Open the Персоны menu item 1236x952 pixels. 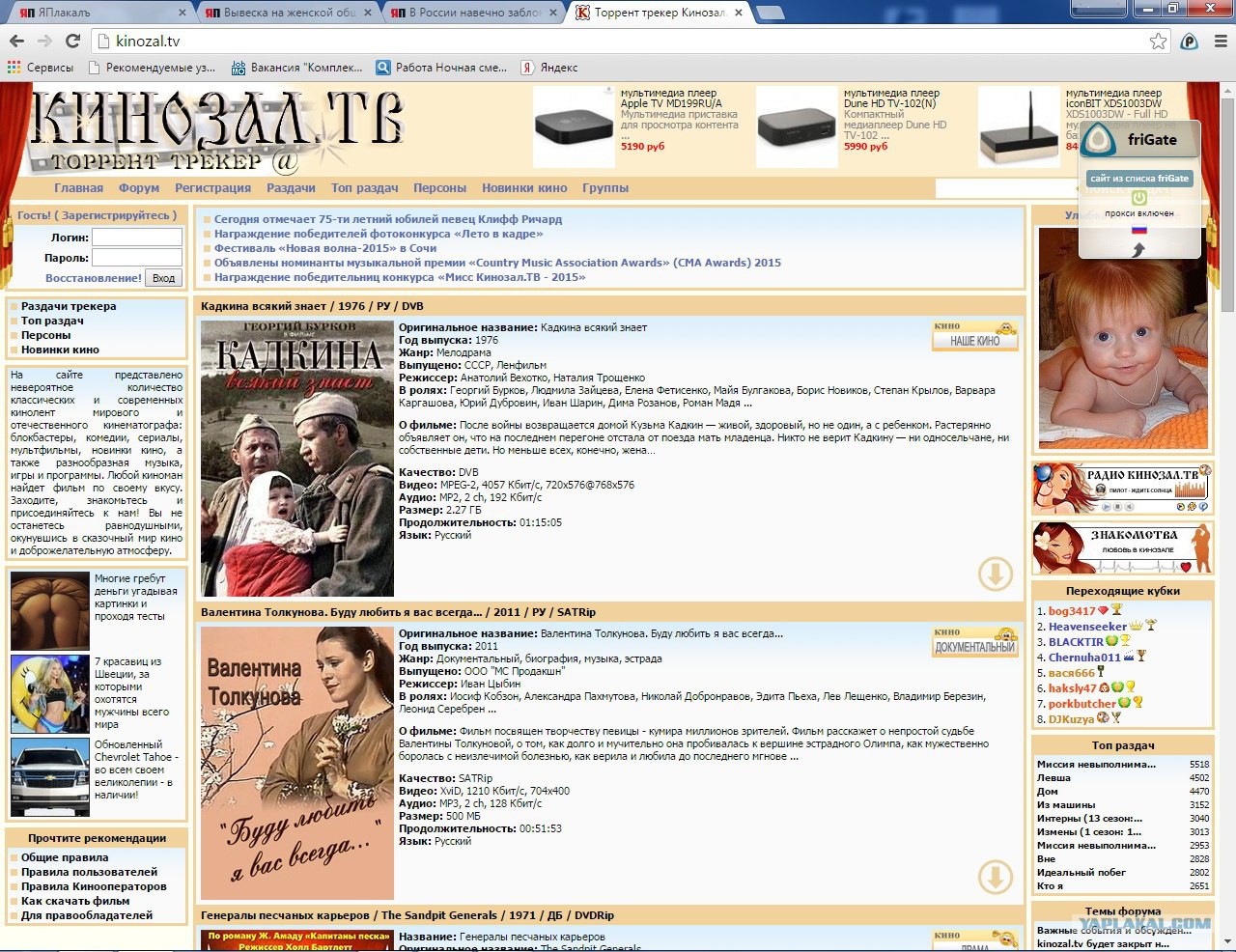pos(439,188)
